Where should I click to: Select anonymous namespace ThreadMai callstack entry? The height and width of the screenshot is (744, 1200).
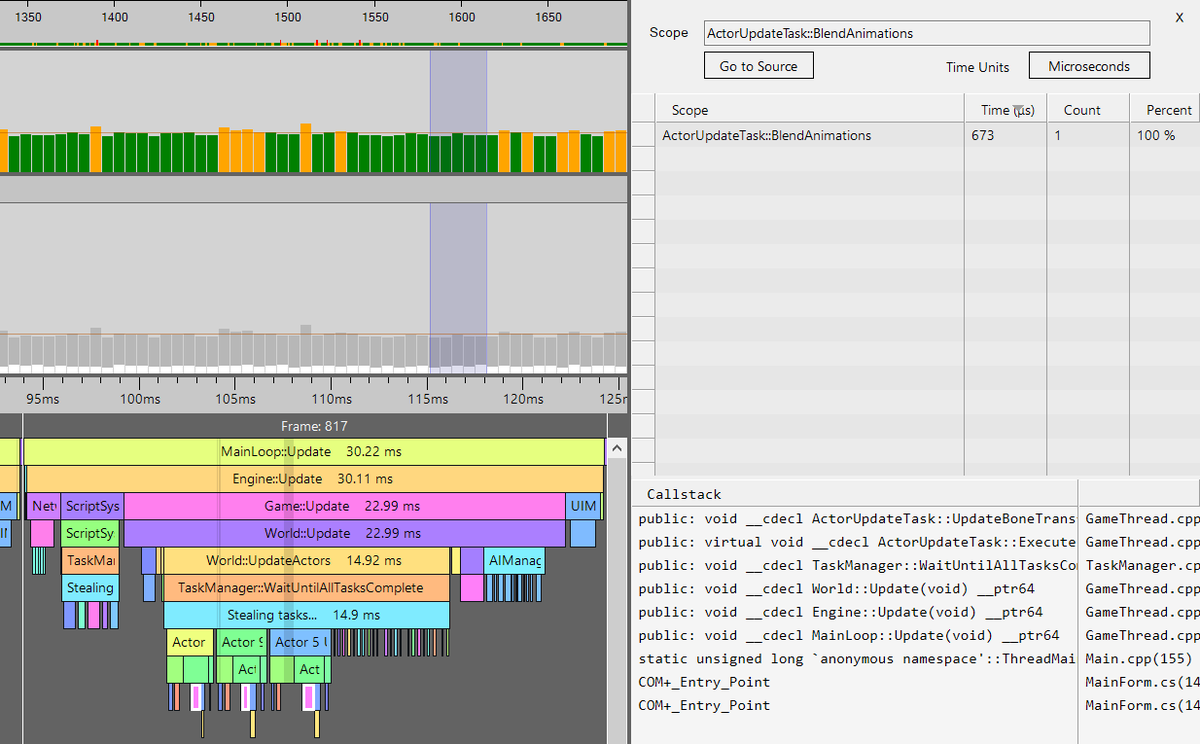pyautogui.click(x=857, y=658)
